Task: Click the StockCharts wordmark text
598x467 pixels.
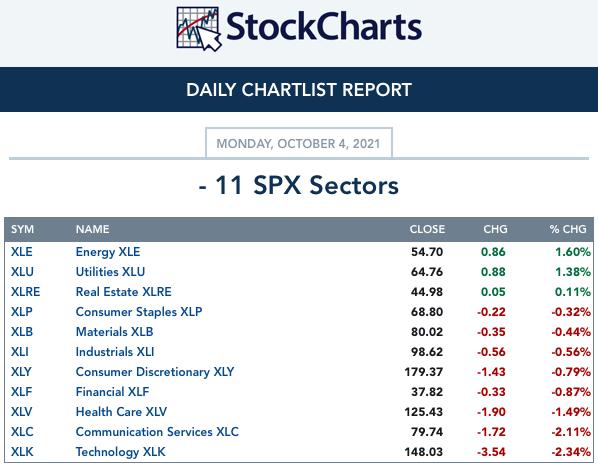Action: coord(324,27)
